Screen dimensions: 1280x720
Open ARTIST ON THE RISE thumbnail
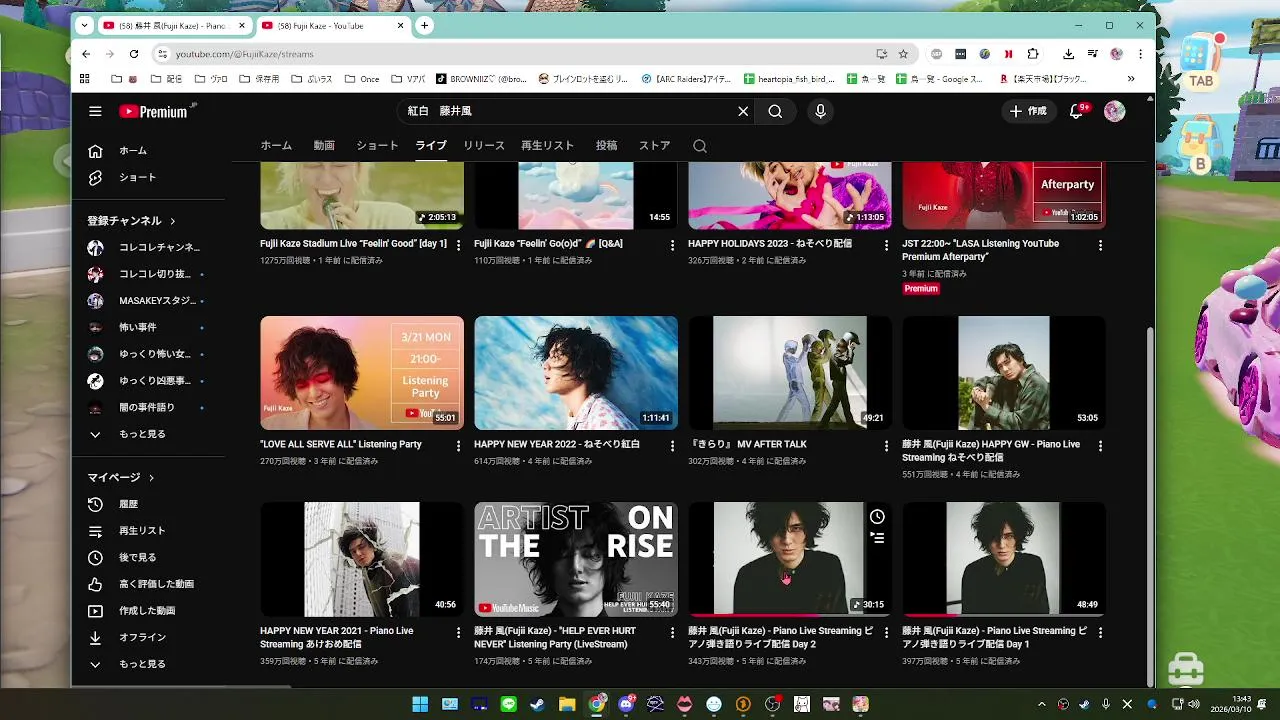click(576, 559)
